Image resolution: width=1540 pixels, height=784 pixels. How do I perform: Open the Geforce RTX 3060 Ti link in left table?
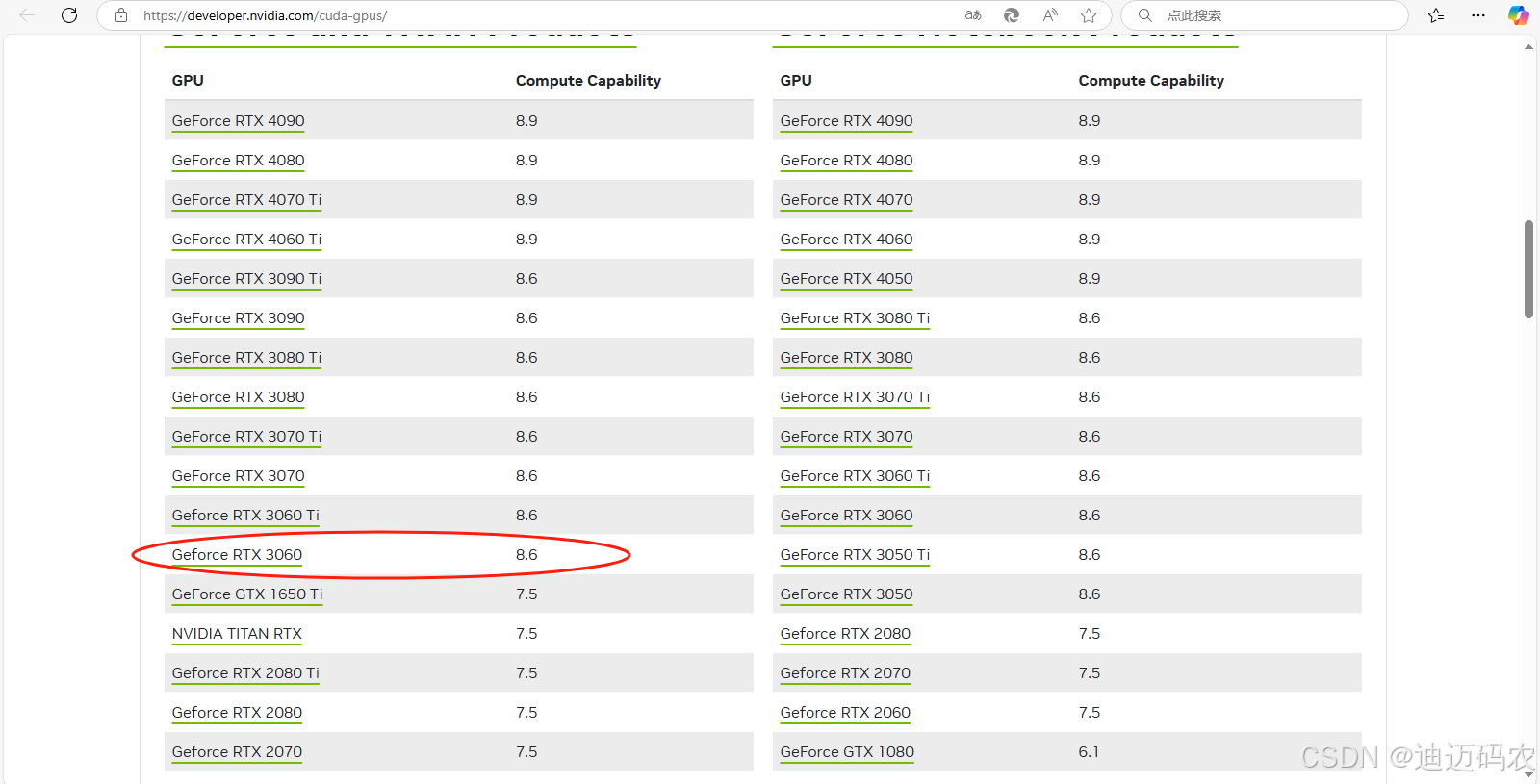pyautogui.click(x=245, y=516)
